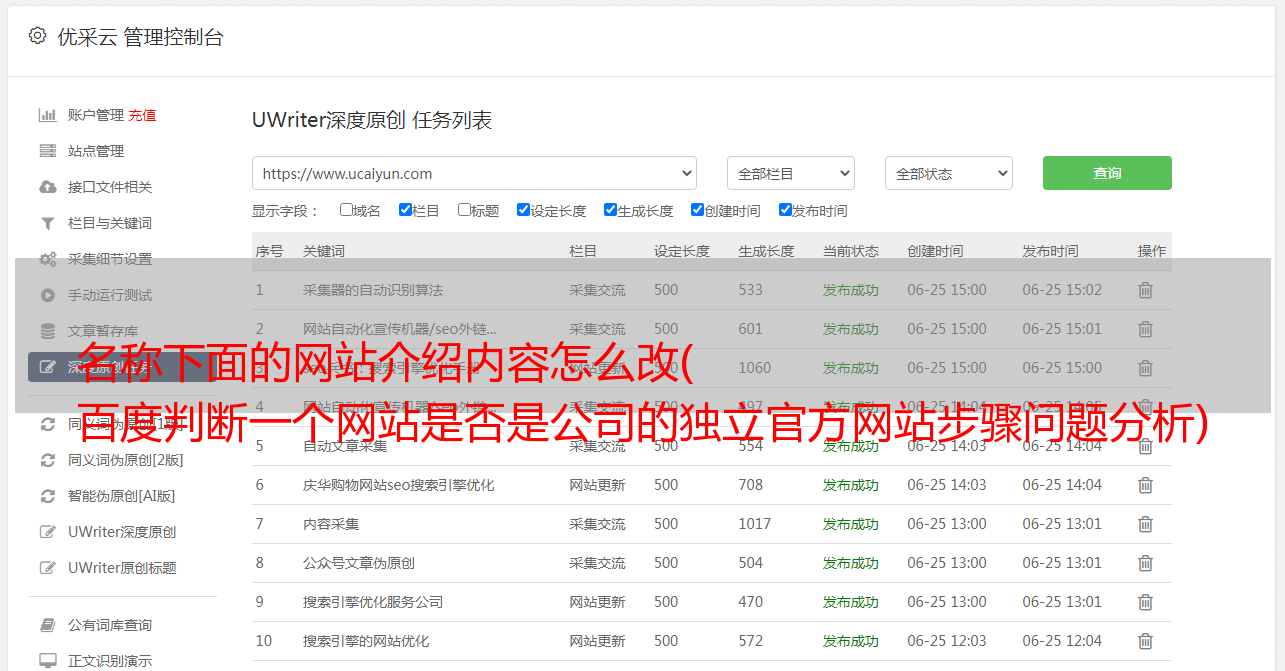Image resolution: width=1285 pixels, height=671 pixels.
Task: Enable the 域名 display field checkbox
Action: (x=346, y=210)
